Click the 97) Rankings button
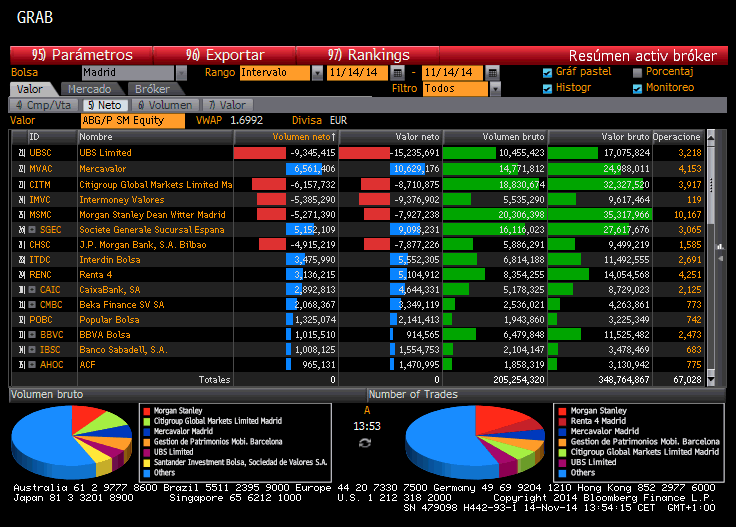This screenshot has height=527, width=736. tap(368, 55)
